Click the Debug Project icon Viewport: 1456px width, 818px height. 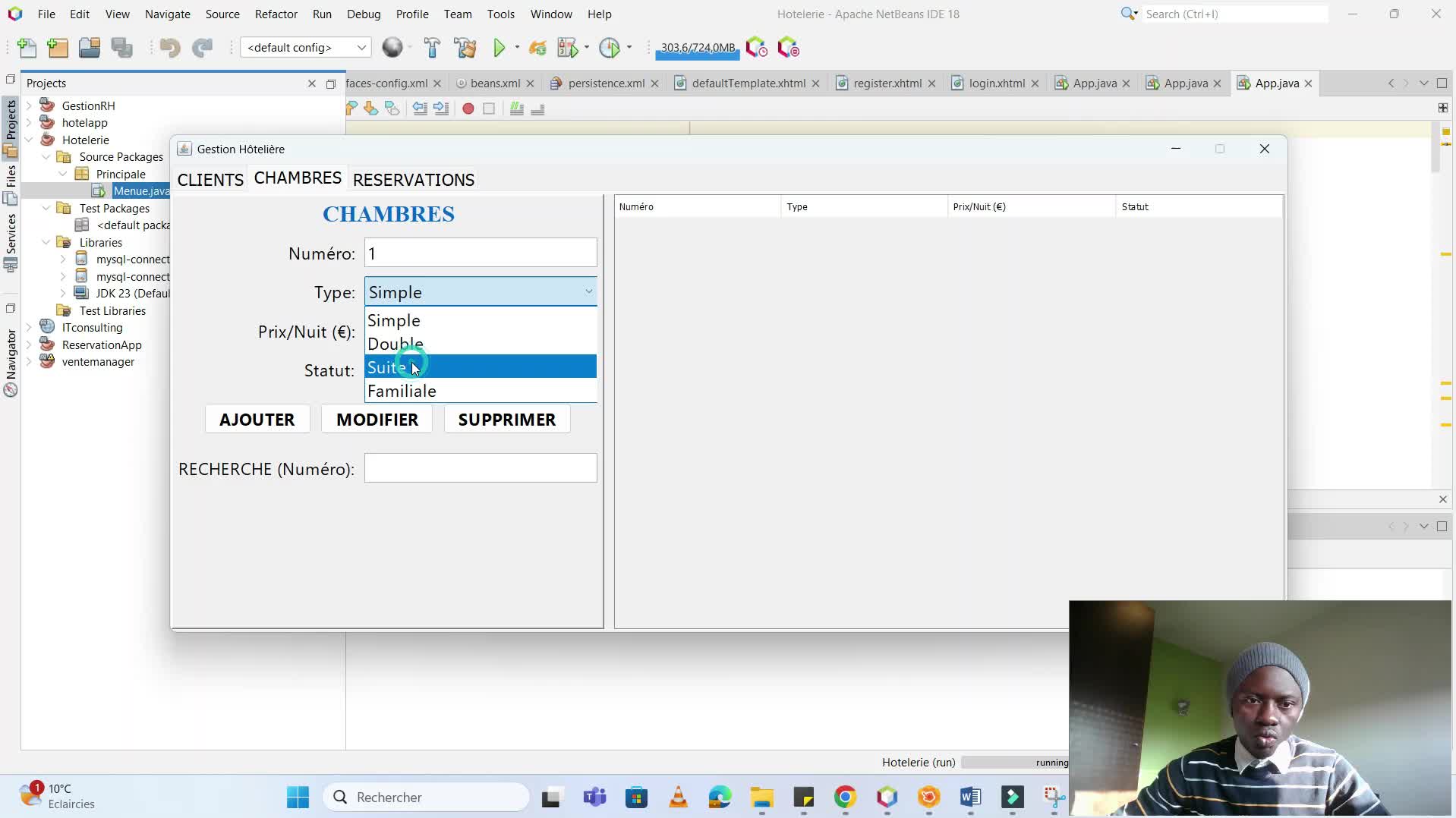pyautogui.click(x=568, y=48)
